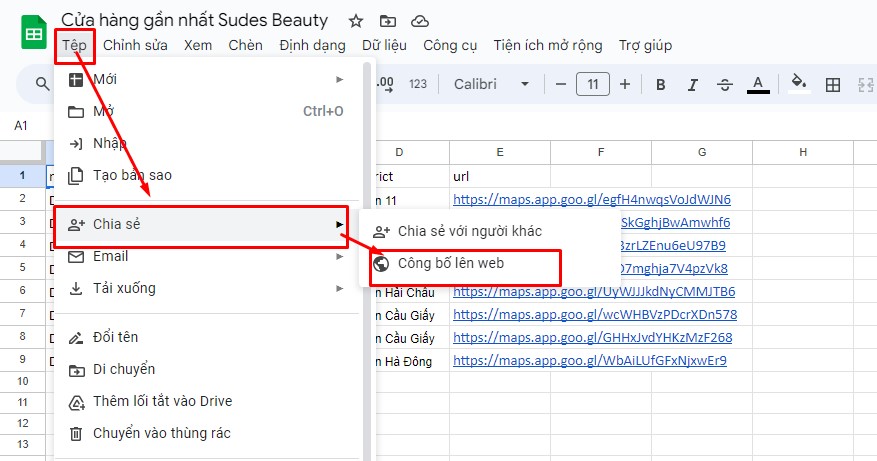The width and height of the screenshot is (877, 461).
Task: Select the column G header
Action: click(702, 152)
